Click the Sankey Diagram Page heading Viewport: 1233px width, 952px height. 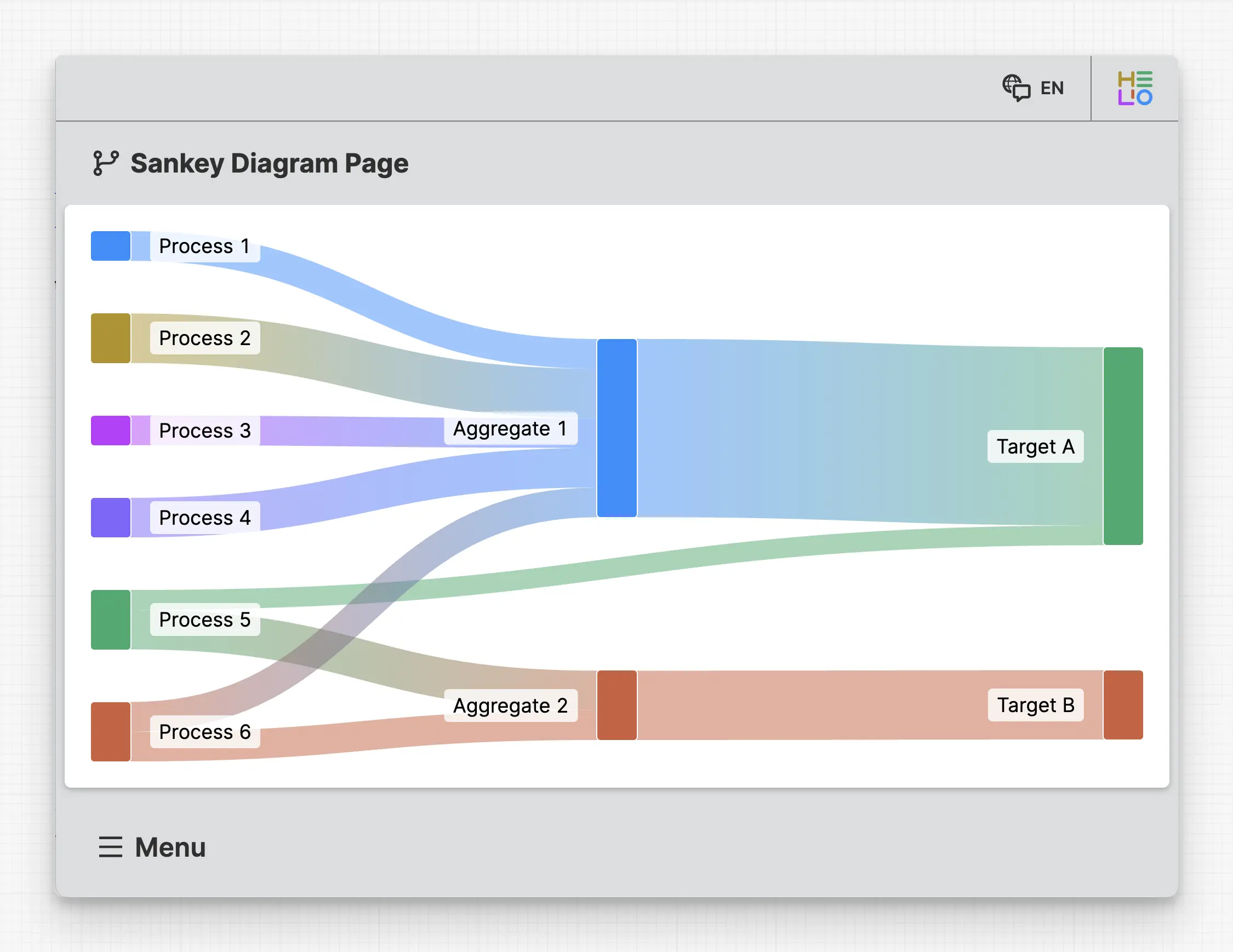[x=269, y=163]
